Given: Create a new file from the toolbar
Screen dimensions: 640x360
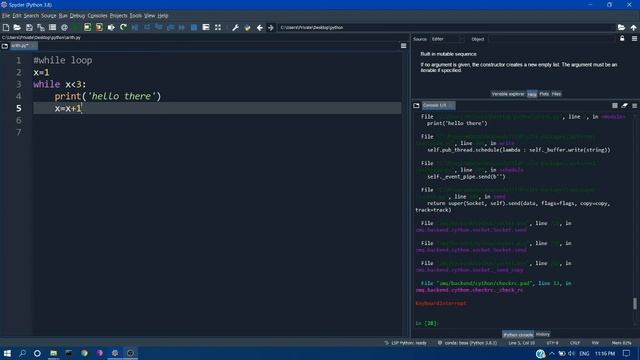Looking at the screenshot, I should click(x=6, y=27).
